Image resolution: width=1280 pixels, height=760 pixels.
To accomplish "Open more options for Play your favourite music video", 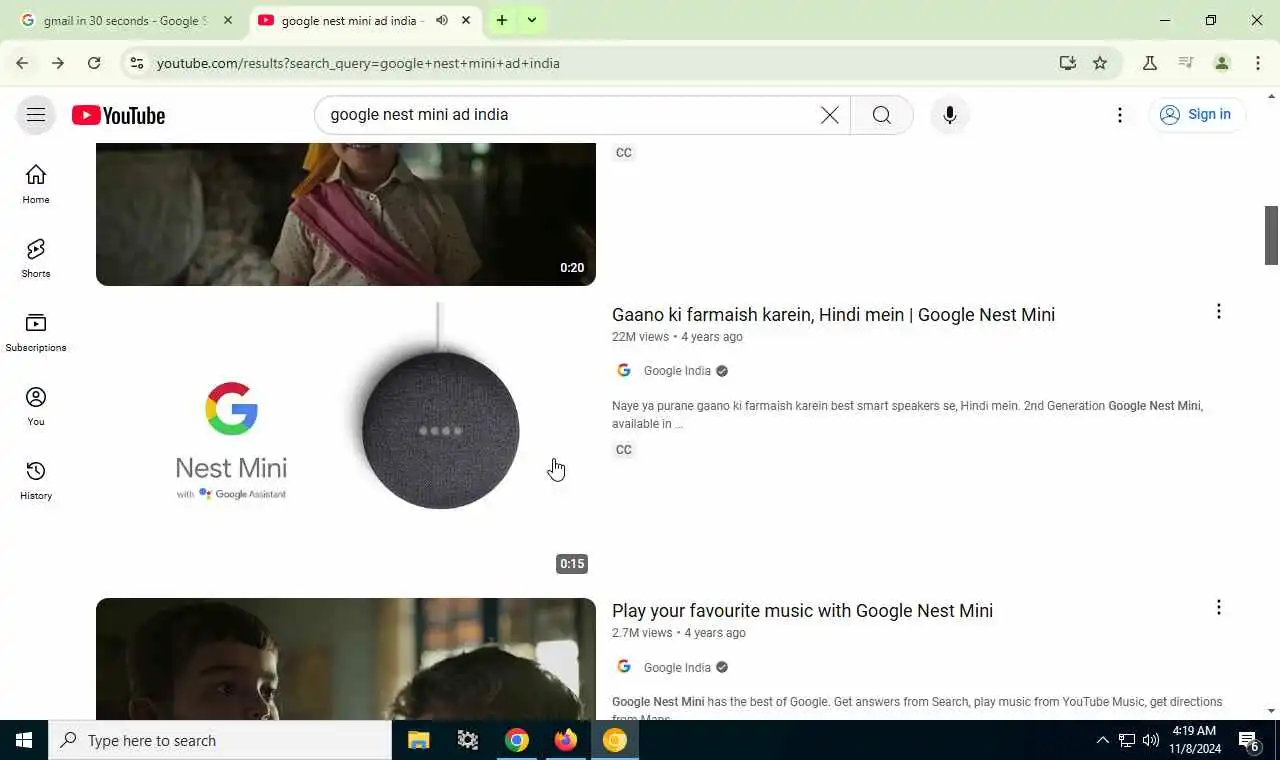I will (1218, 608).
